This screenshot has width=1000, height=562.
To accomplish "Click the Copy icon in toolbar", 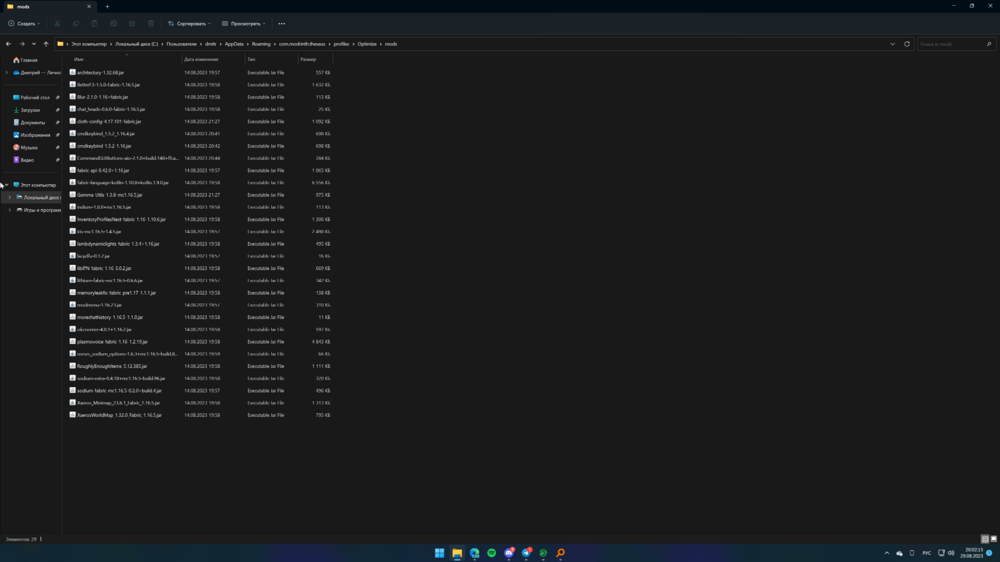I will [x=76, y=24].
